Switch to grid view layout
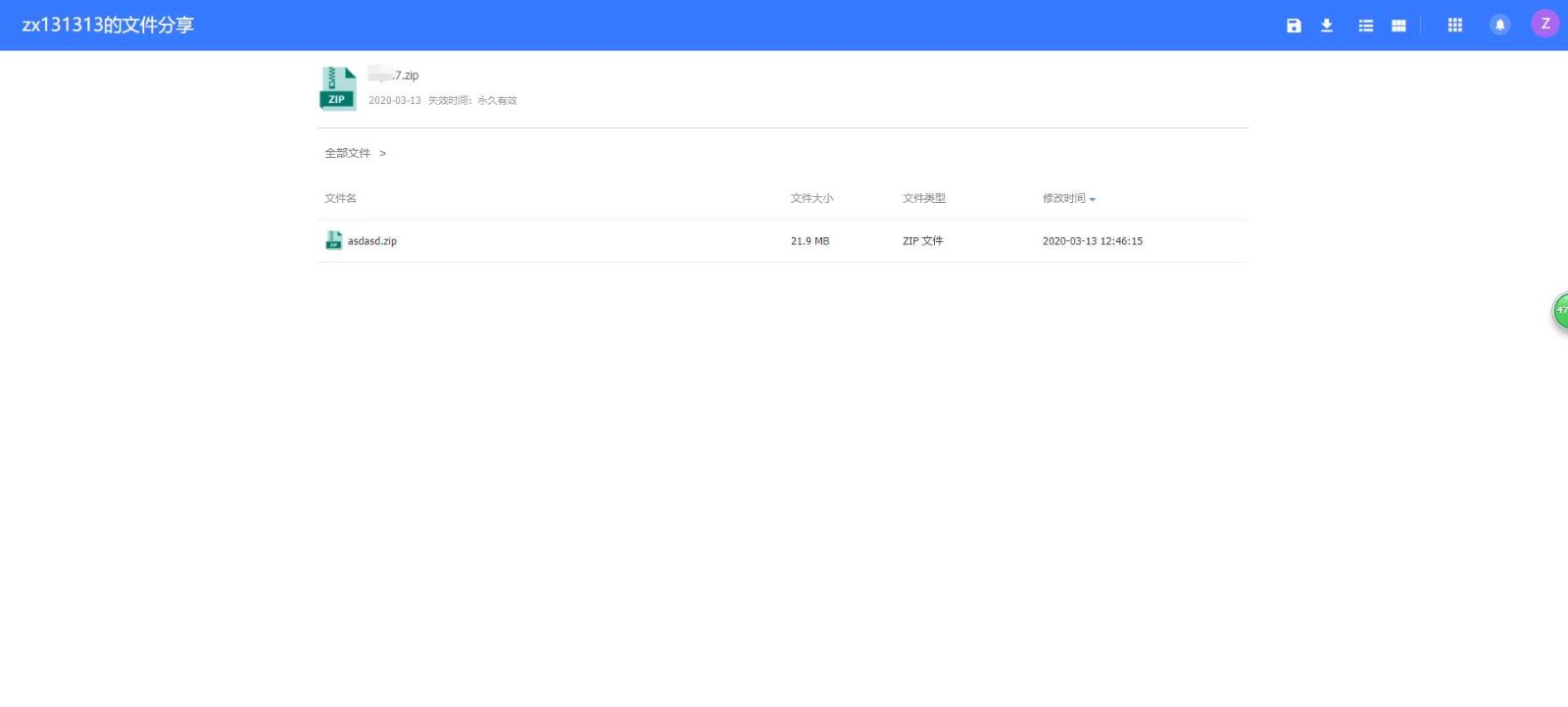 pyautogui.click(x=1398, y=25)
